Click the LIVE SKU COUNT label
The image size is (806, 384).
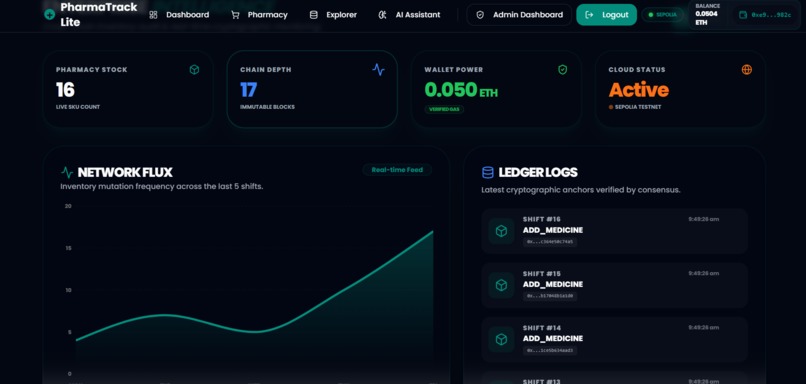click(78, 107)
